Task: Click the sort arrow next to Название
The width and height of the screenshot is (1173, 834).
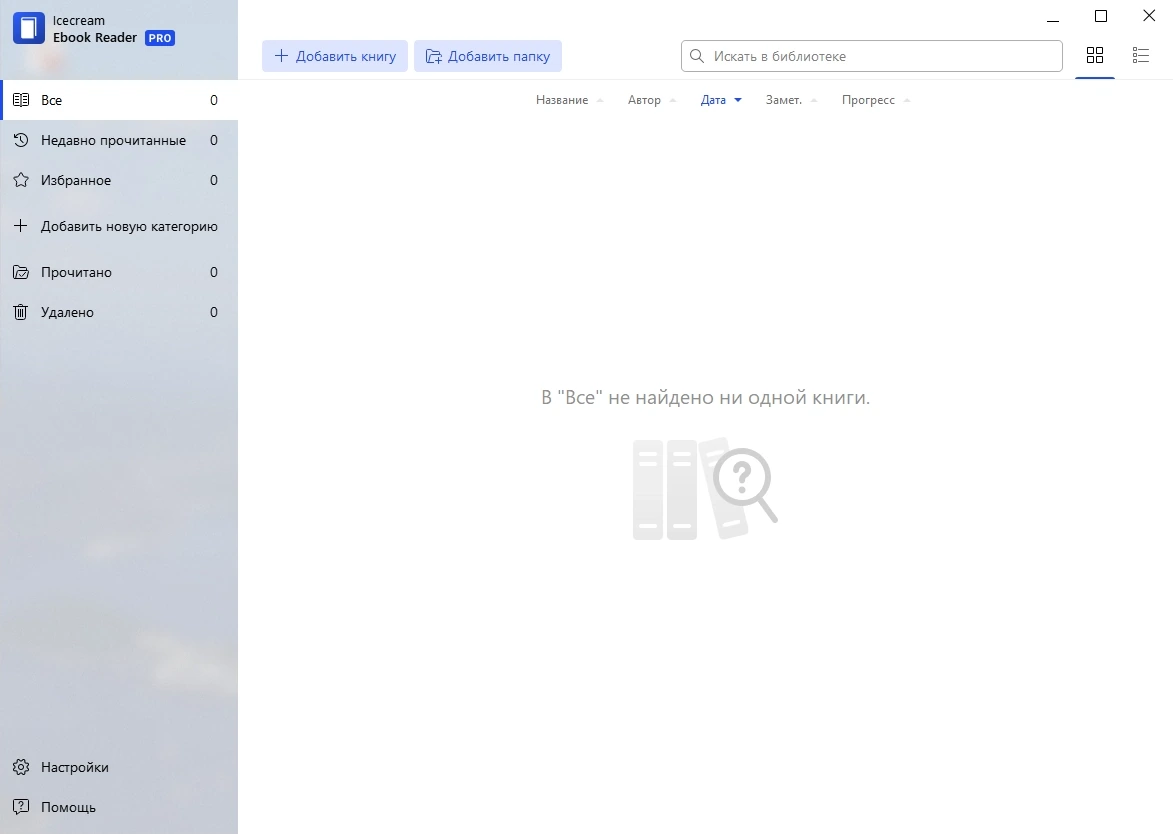Action: click(600, 100)
